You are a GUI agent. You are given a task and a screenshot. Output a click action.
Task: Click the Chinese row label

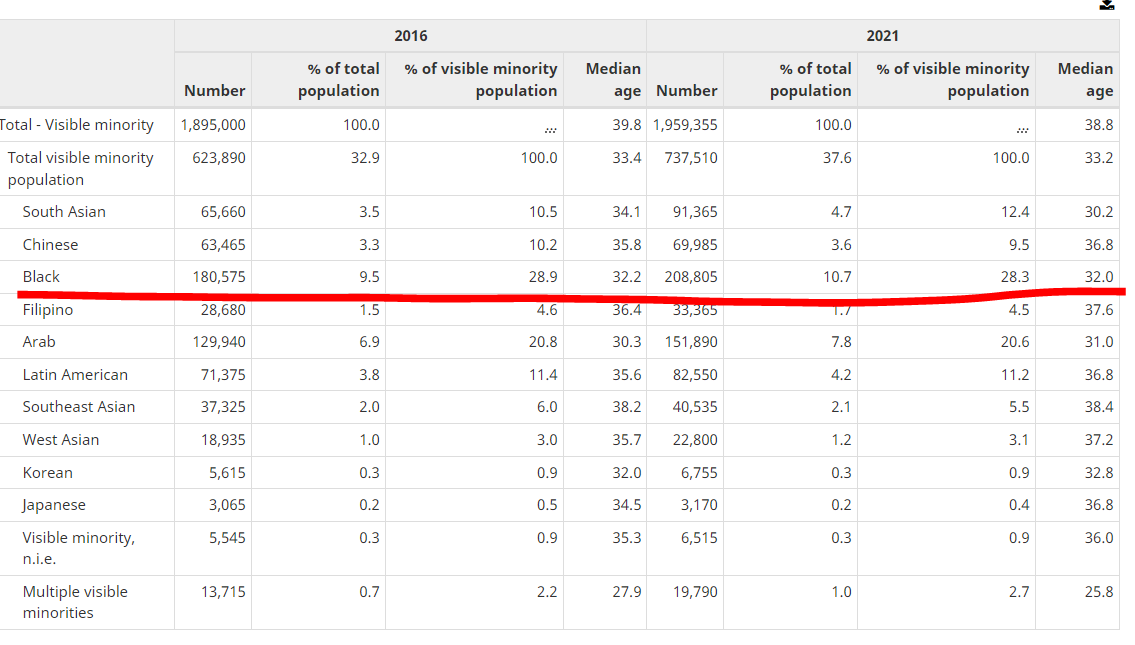coord(50,245)
